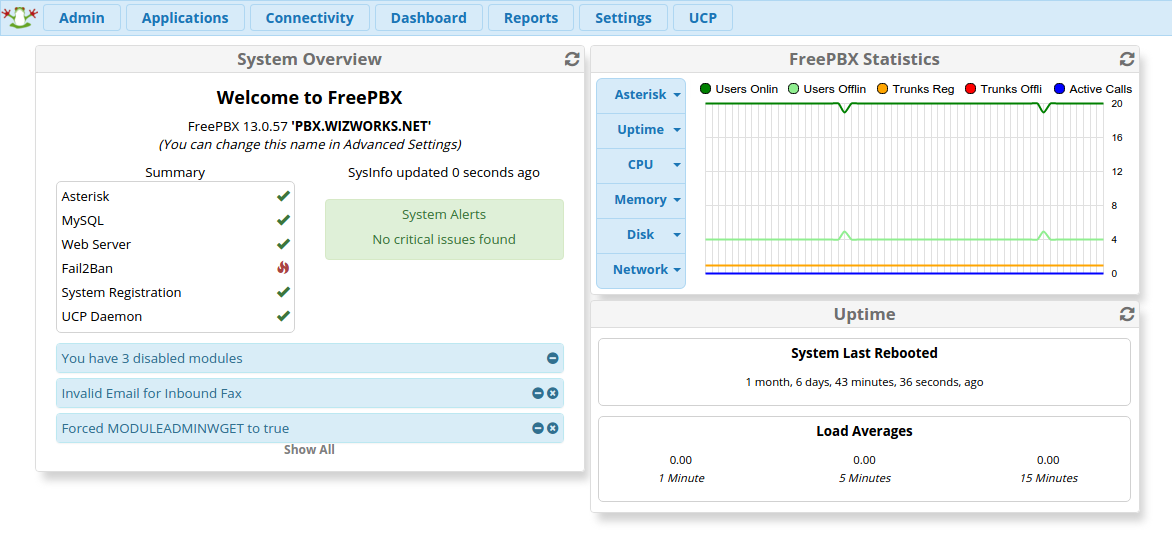
Task: Click the Fail2Ban flame warning icon
Action: (283, 268)
